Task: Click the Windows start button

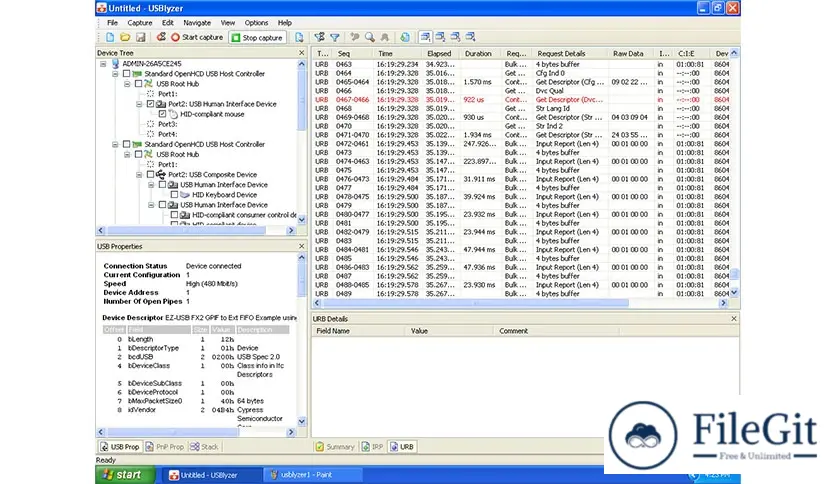Action: (x=125, y=475)
